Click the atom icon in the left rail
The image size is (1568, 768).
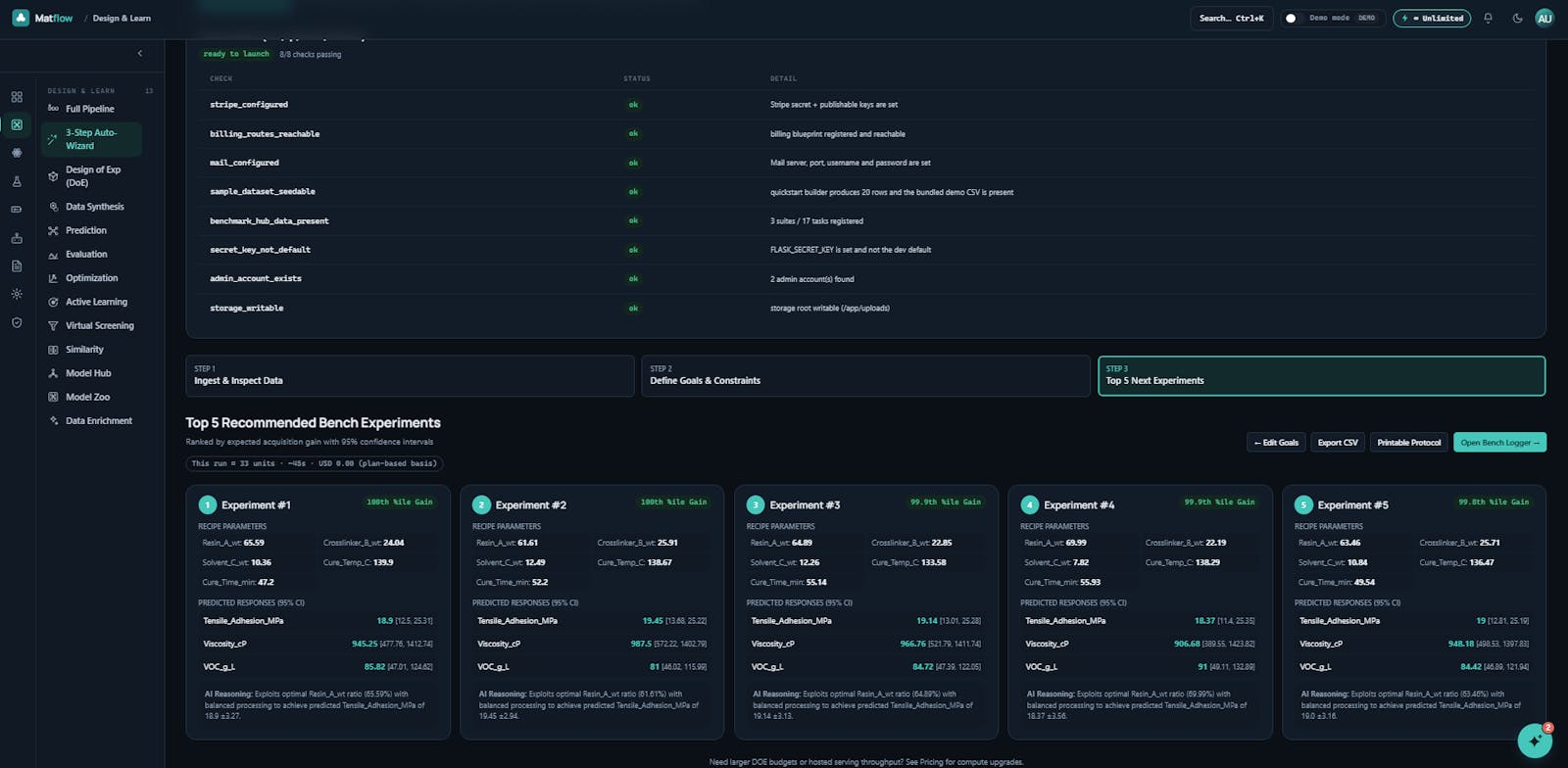pos(17,153)
